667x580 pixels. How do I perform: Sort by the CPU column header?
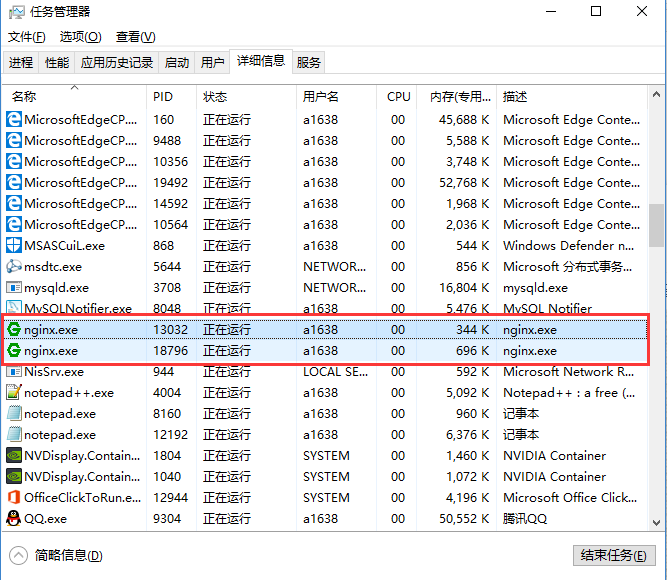[x=396, y=97]
